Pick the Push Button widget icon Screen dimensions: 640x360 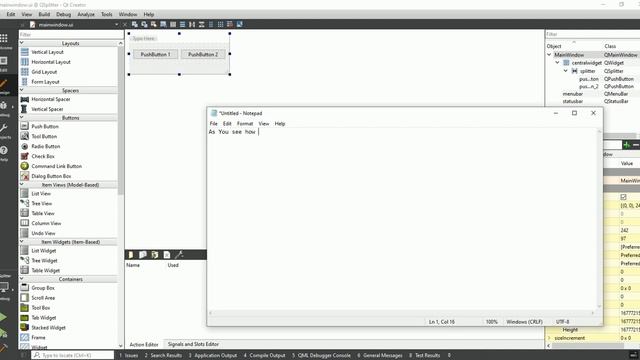tap(24, 126)
